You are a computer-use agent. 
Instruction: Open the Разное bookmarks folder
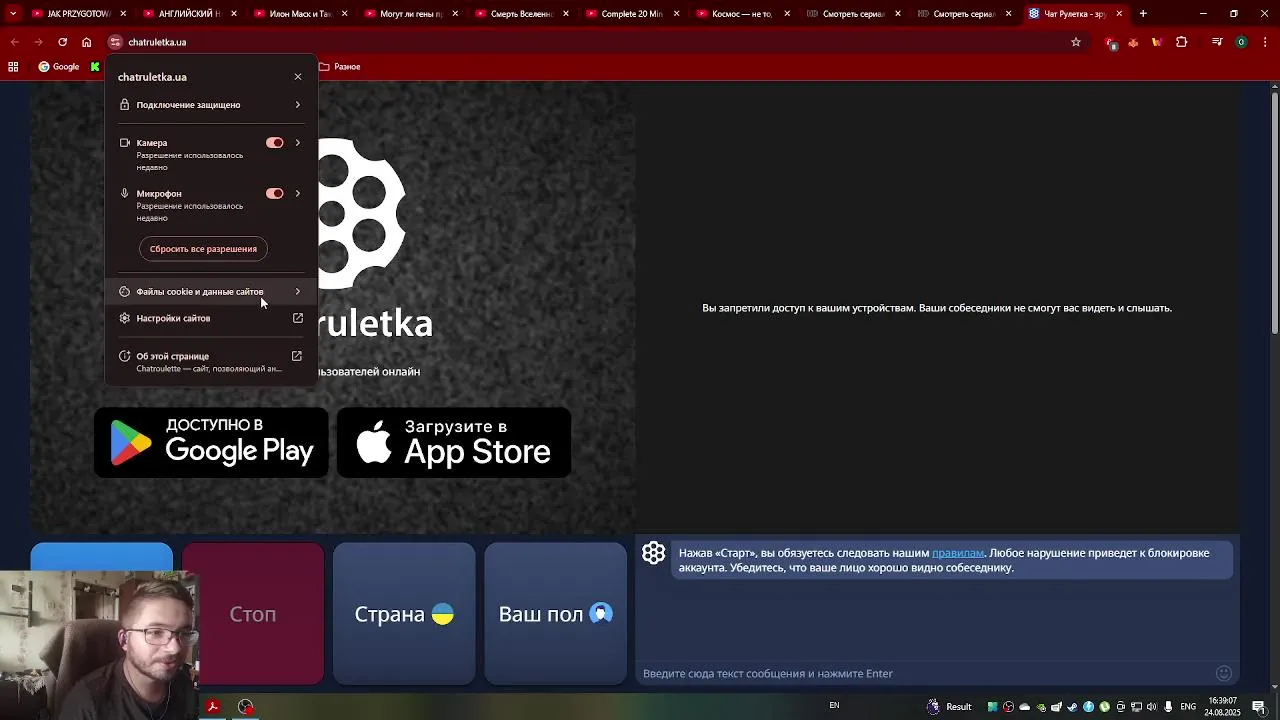(340, 67)
